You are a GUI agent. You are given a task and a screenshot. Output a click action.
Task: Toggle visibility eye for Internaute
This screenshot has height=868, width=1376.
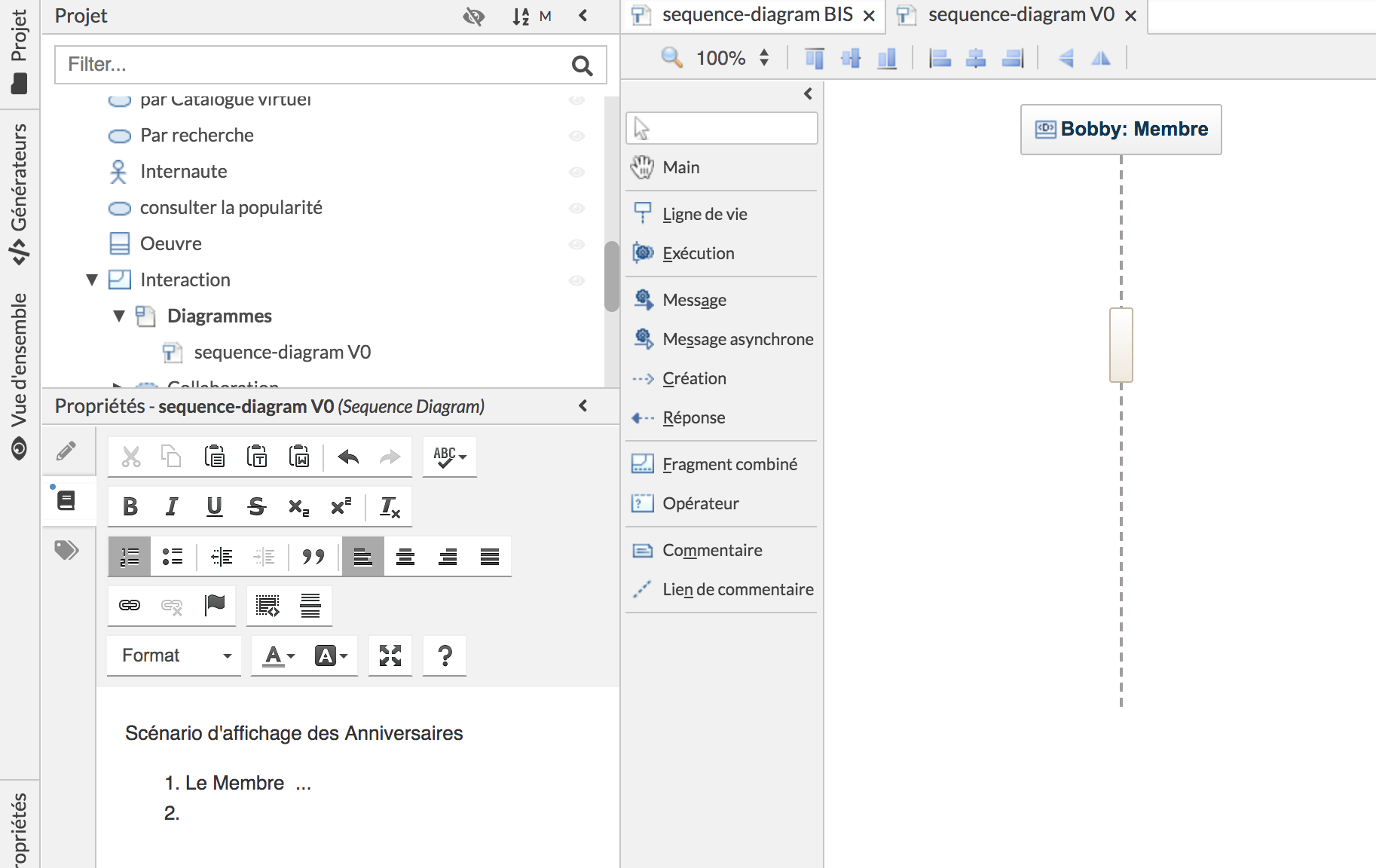576,172
